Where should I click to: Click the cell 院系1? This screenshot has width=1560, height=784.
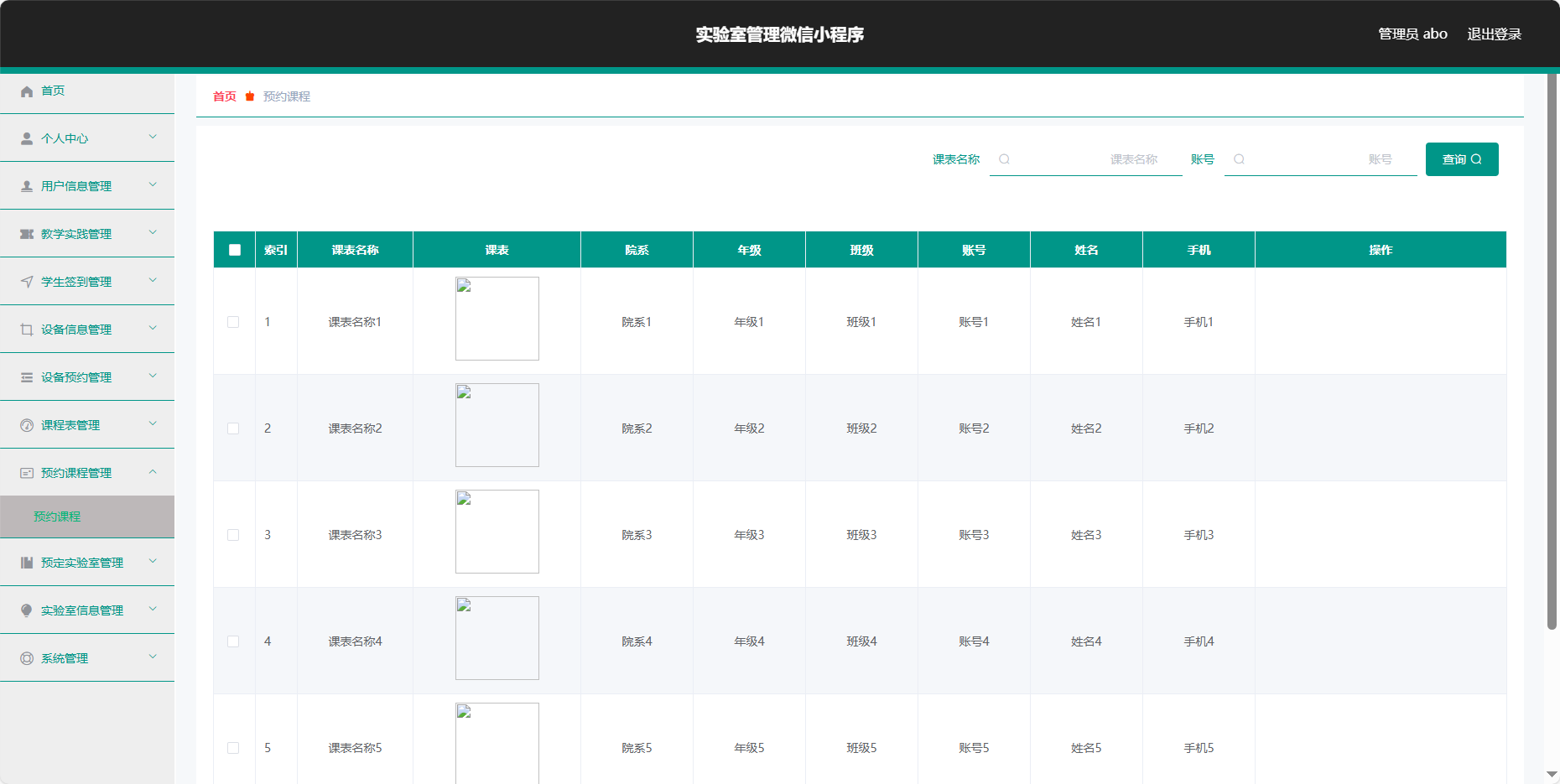637,322
